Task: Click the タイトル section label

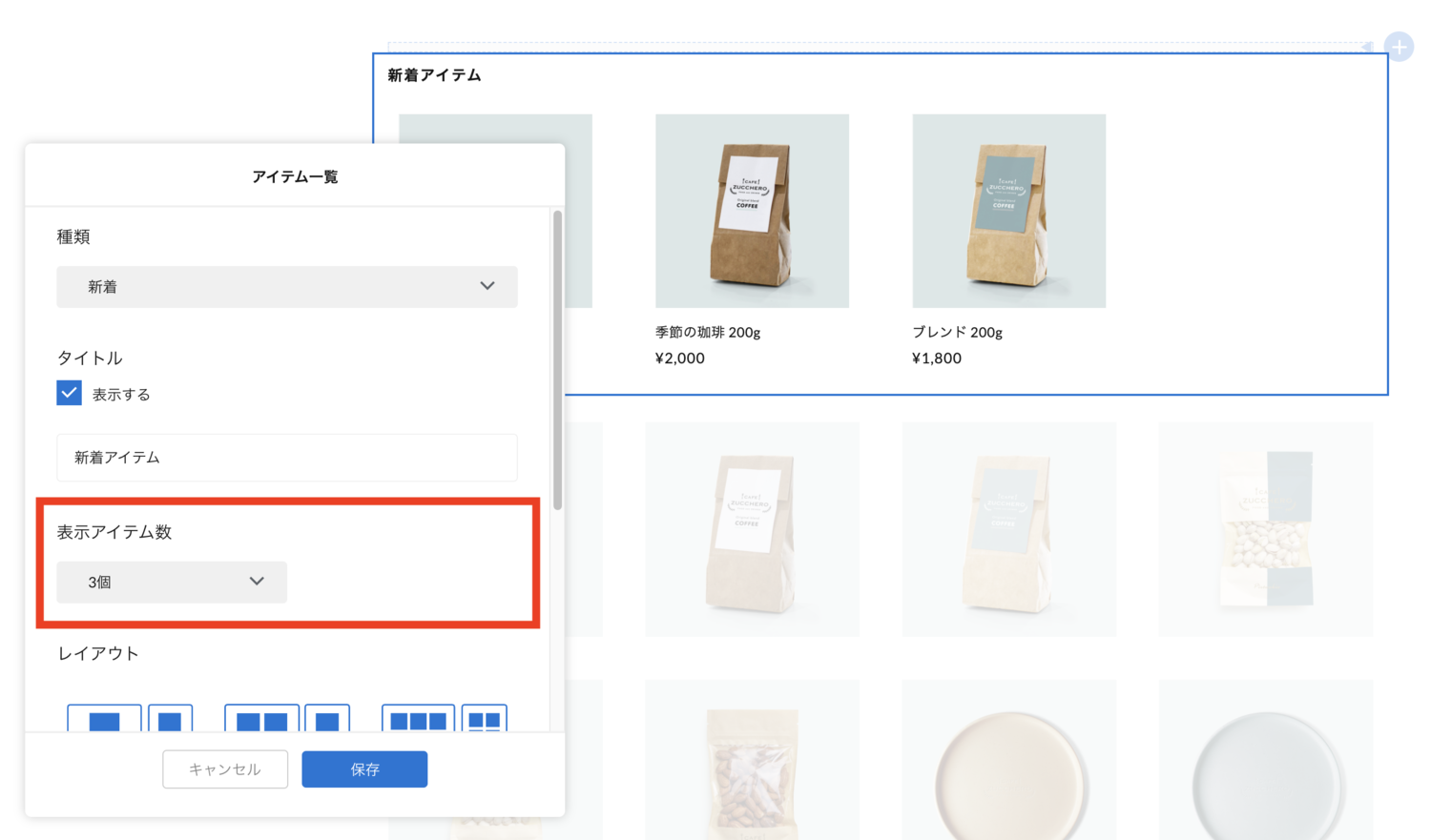Action: (x=90, y=359)
